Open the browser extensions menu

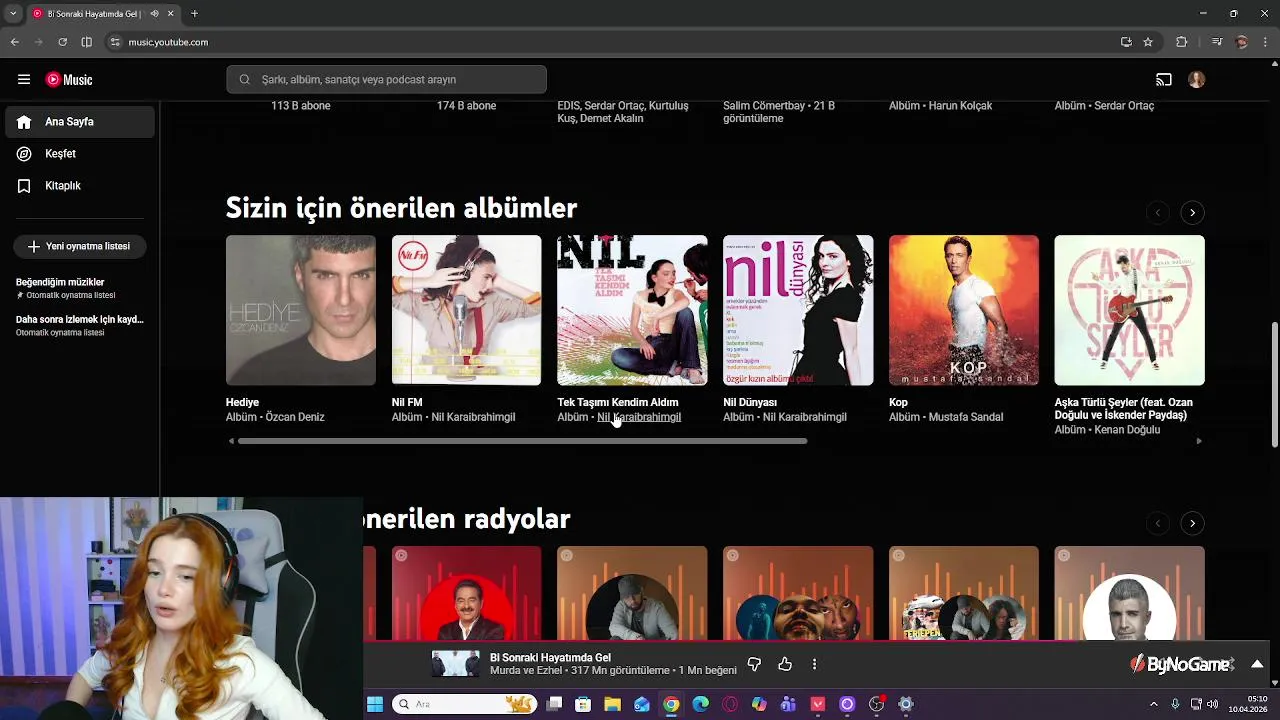click(1182, 42)
